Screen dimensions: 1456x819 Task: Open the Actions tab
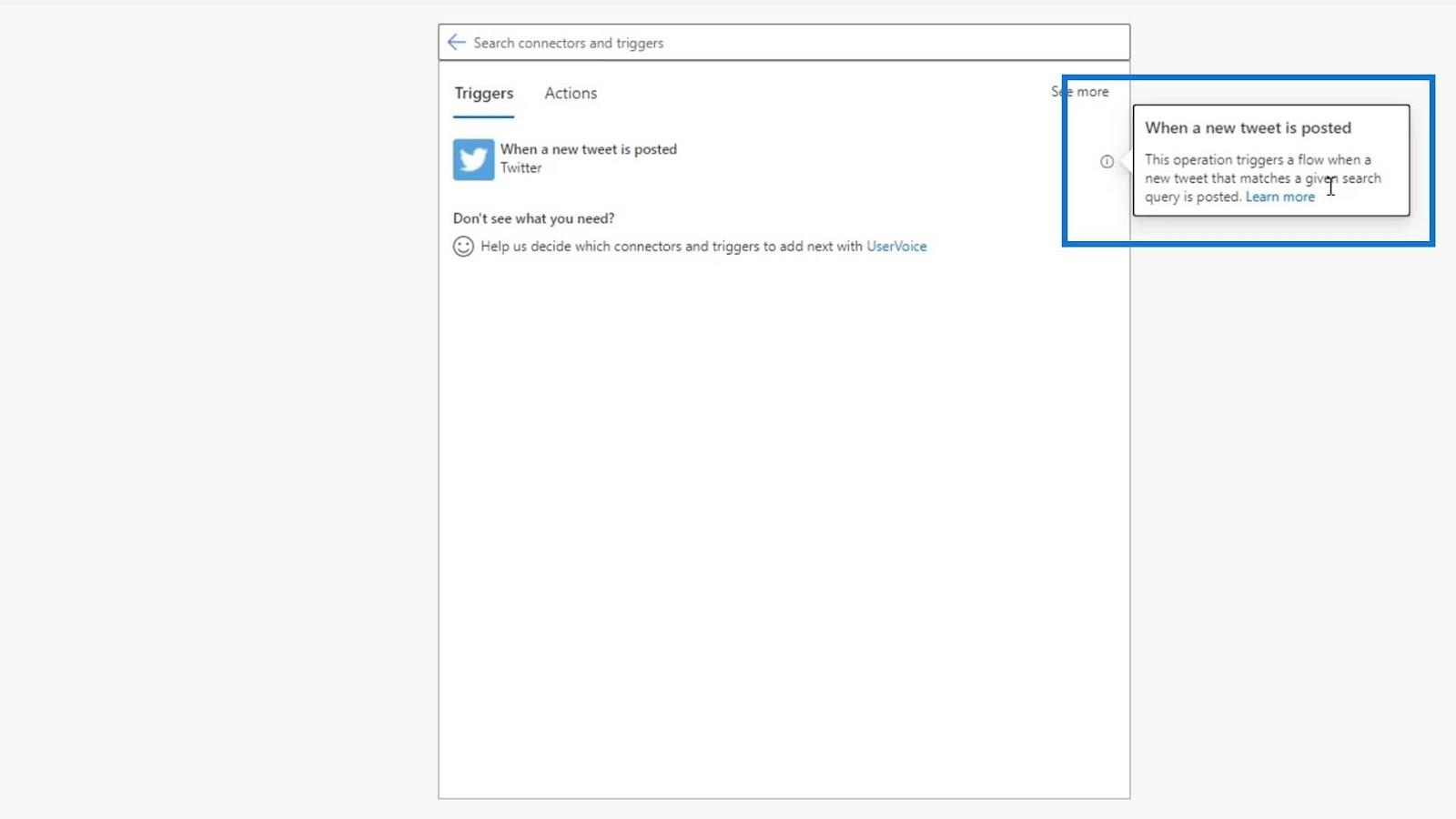coord(571,94)
